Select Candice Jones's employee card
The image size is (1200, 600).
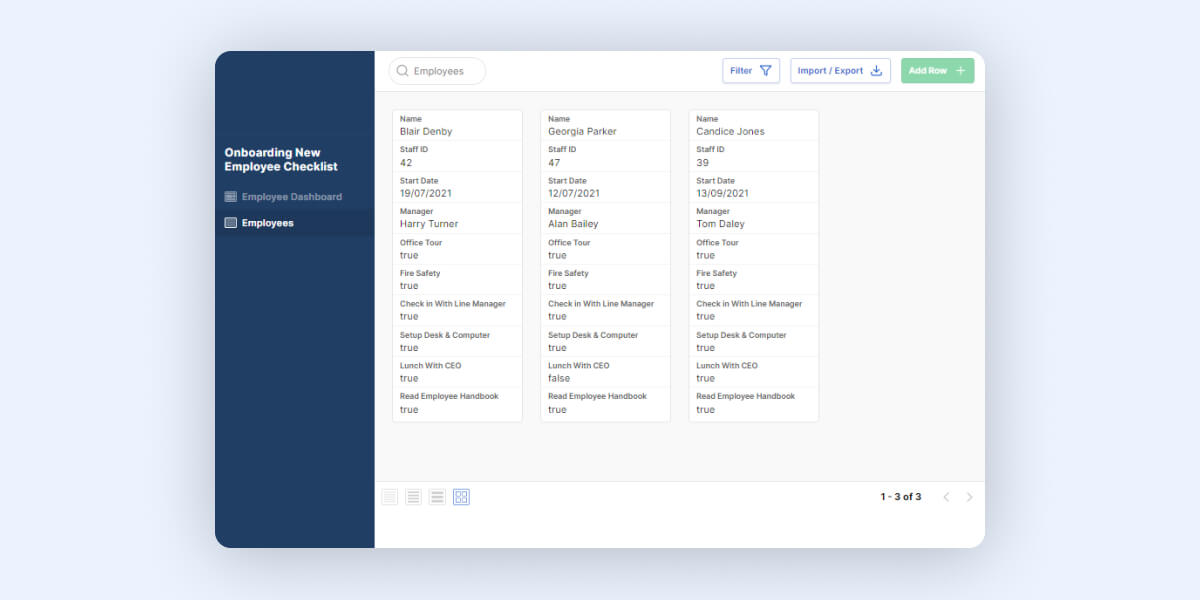tap(753, 265)
